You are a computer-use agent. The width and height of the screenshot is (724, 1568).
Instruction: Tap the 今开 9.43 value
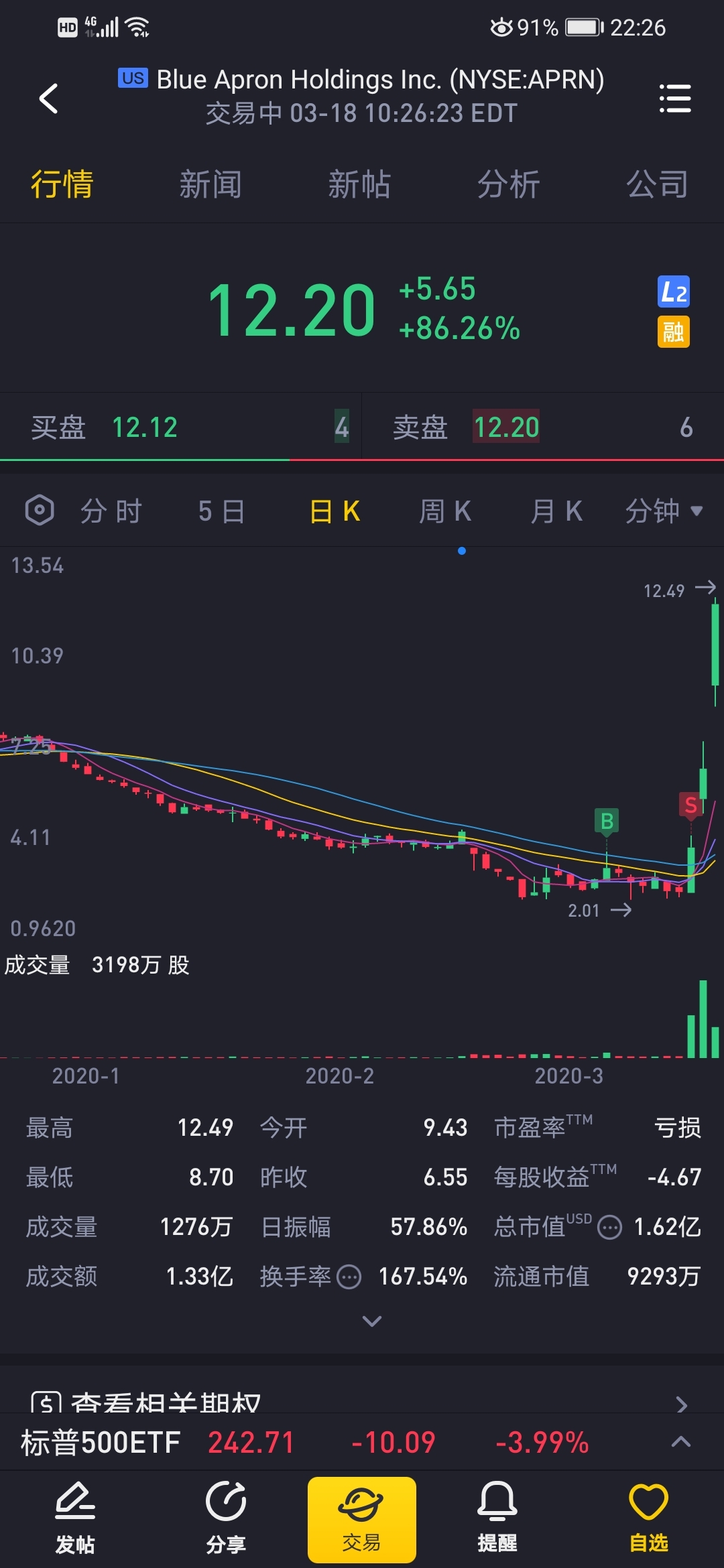(445, 1128)
